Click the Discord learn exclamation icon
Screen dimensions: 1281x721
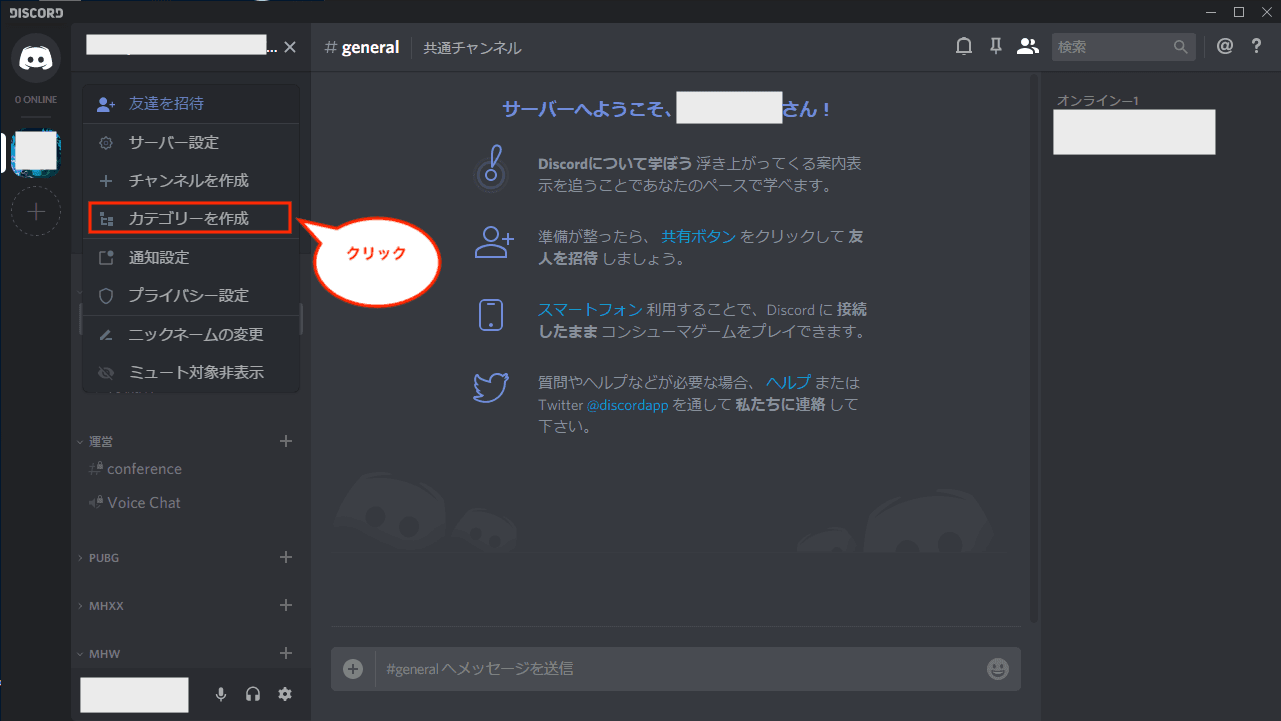click(x=490, y=169)
